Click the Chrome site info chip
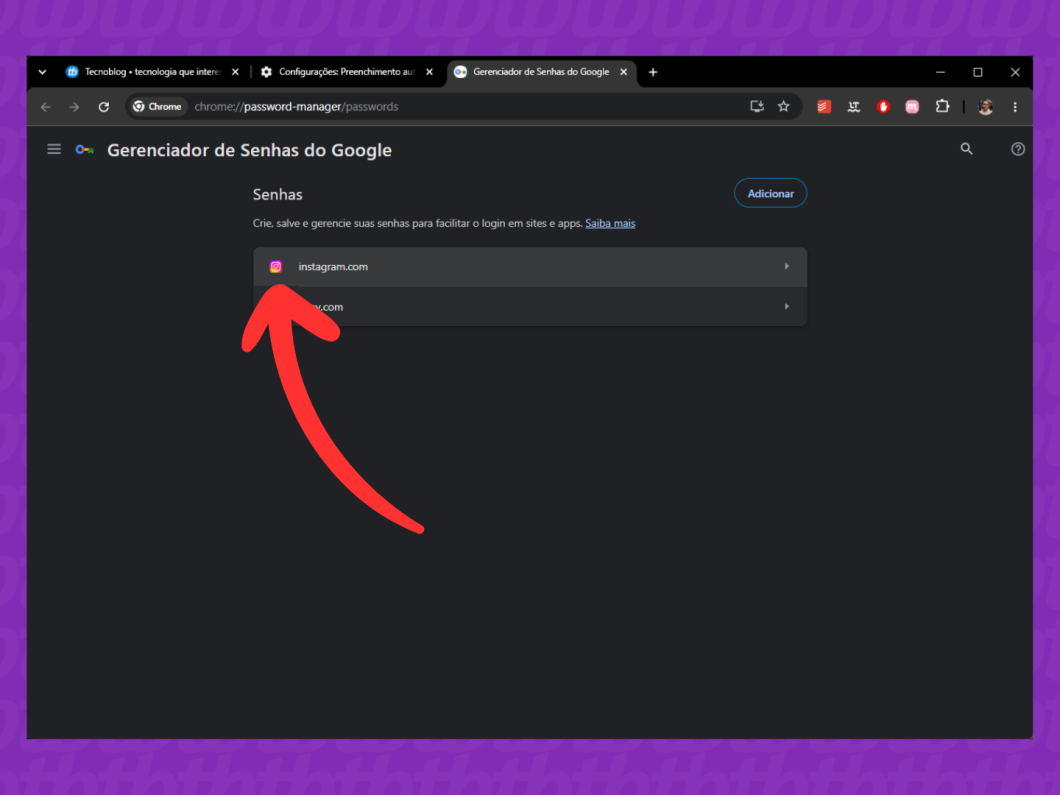Image resolution: width=1060 pixels, height=795 pixels. 158,107
